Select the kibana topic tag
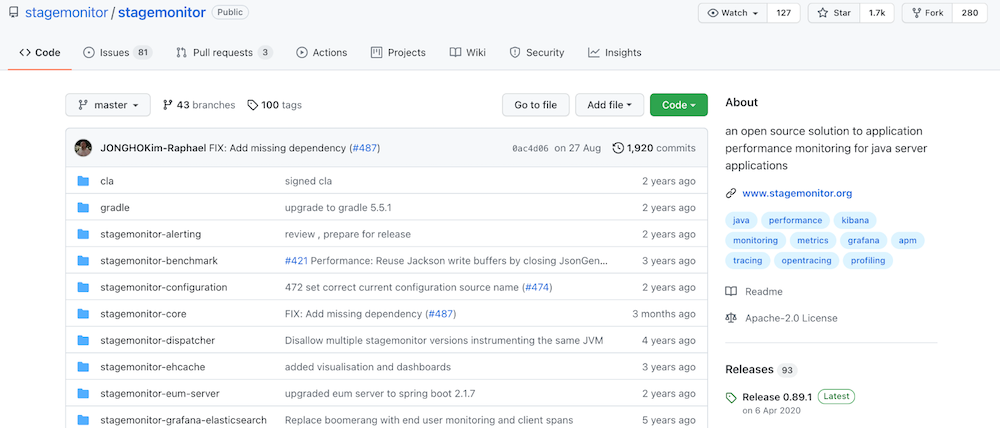 [x=855, y=220]
